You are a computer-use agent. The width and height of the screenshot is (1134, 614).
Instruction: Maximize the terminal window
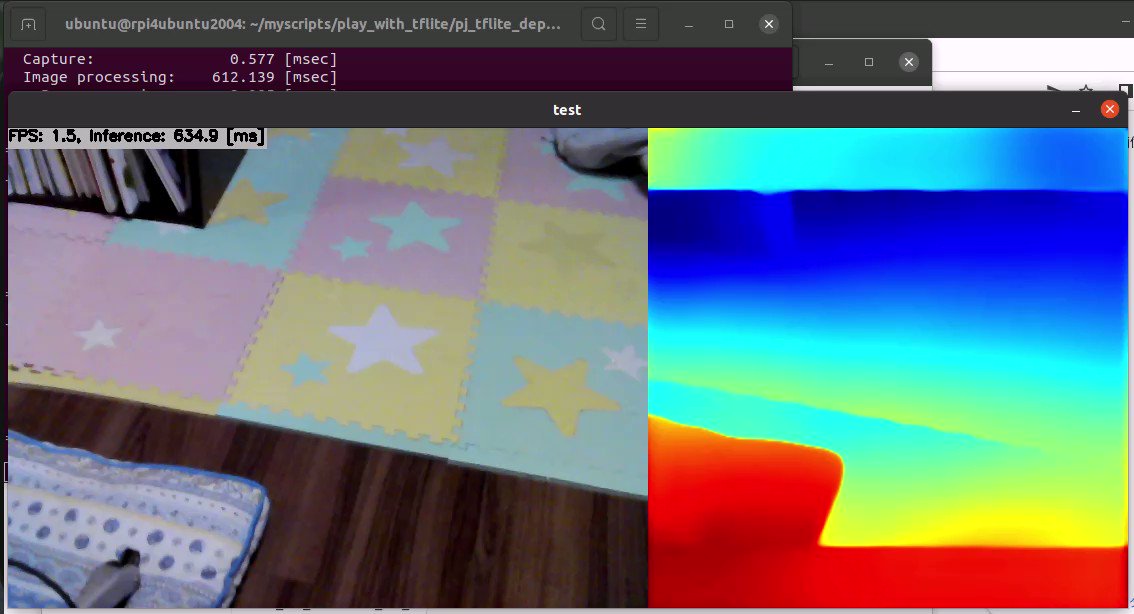pos(729,24)
